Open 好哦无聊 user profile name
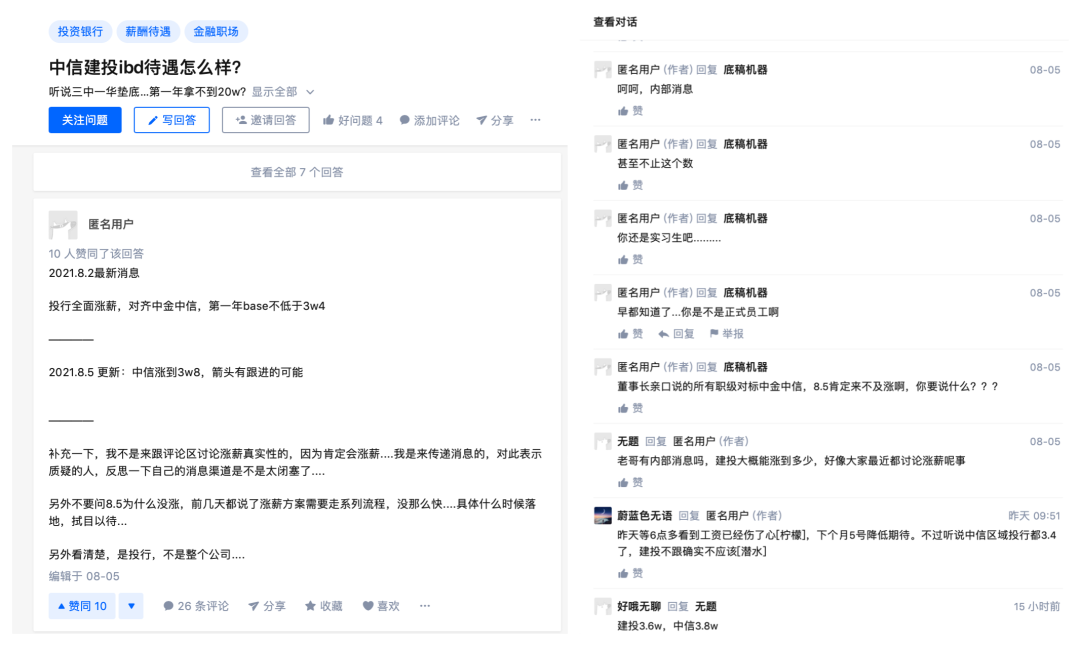 pyautogui.click(x=639, y=607)
